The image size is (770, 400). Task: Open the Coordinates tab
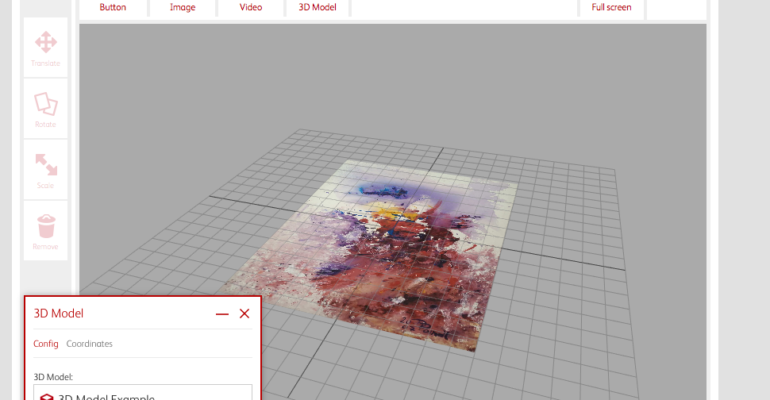[x=89, y=344]
